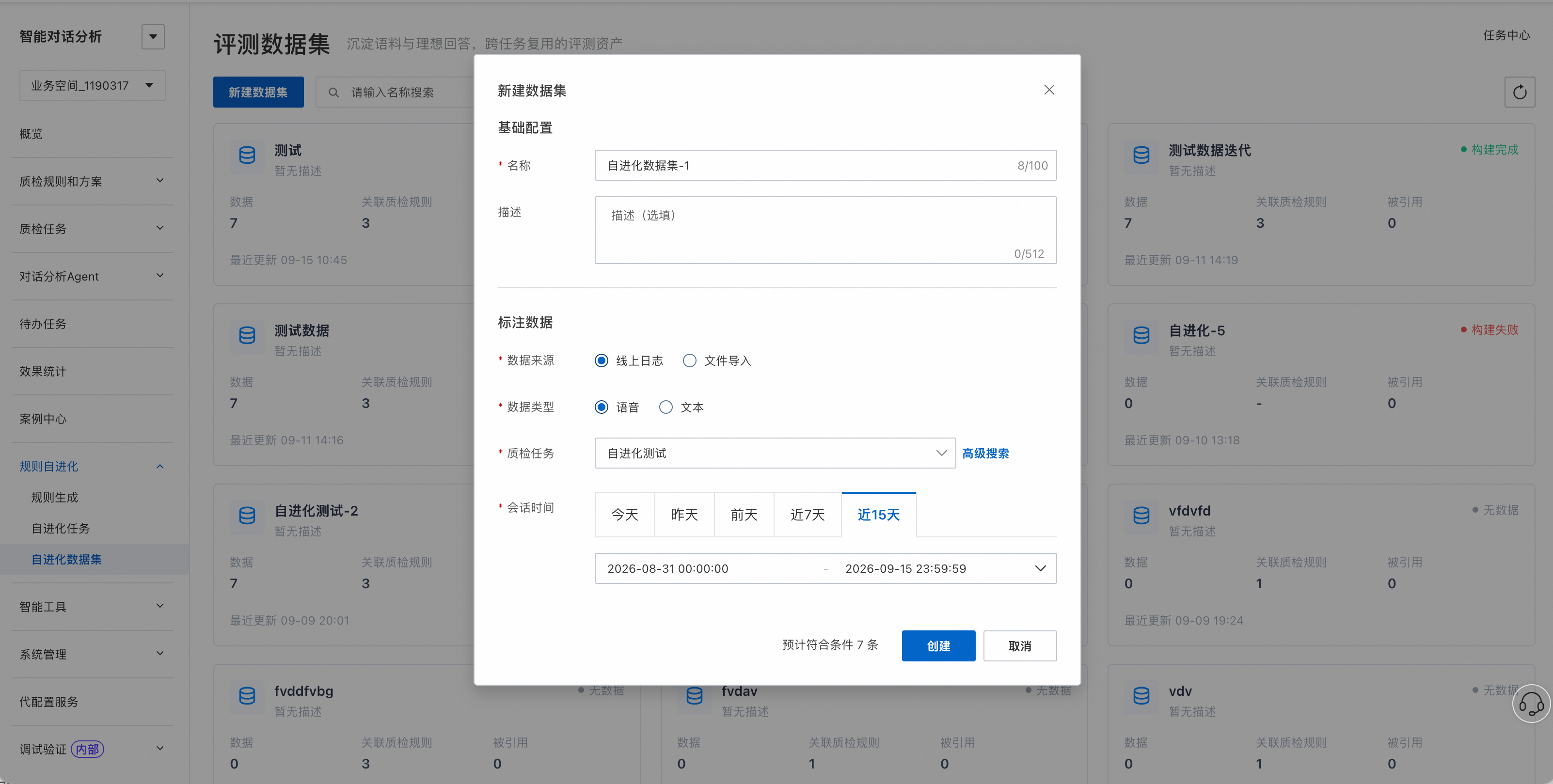Screen dimensions: 1553x784
Task: Click the database icon of 自进化-5 card
Action: (1141, 336)
